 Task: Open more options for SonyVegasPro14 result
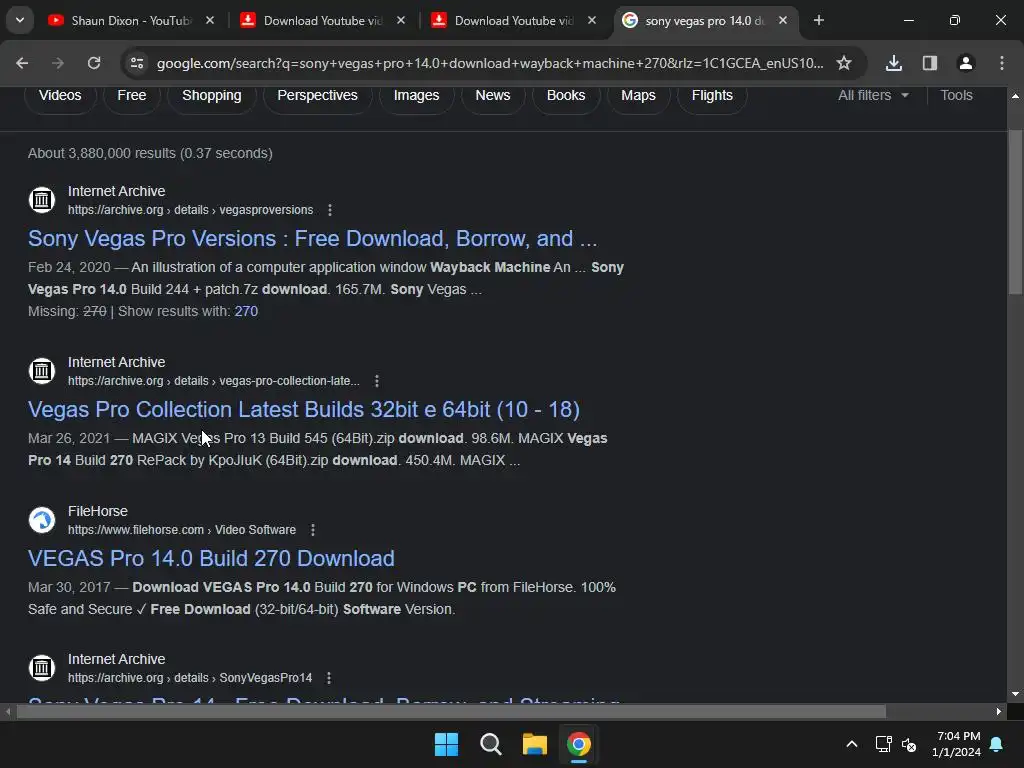[x=329, y=679]
